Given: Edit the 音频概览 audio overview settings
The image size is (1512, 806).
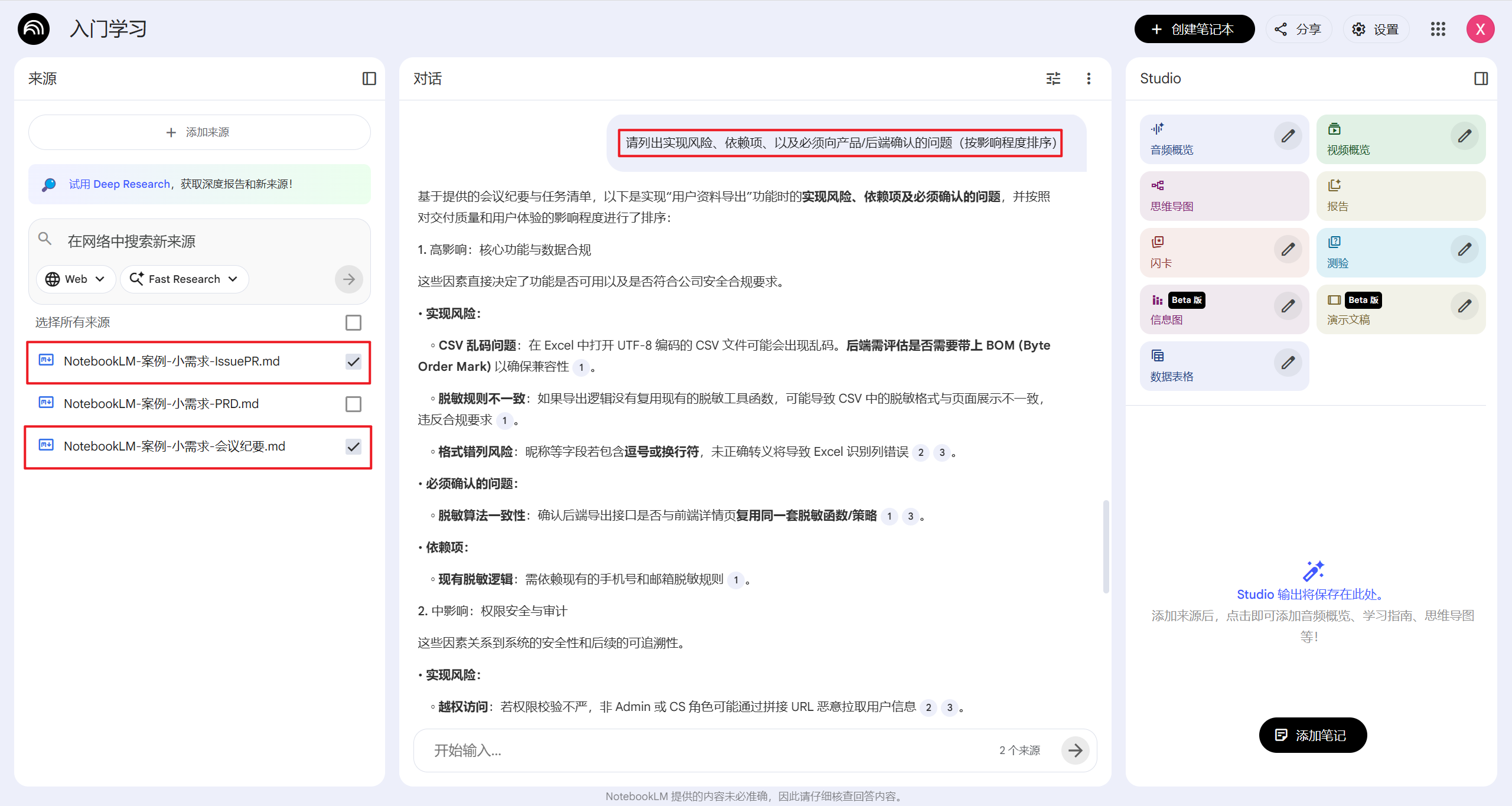Looking at the screenshot, I should pyautogui.click(x=1288, y=136).
